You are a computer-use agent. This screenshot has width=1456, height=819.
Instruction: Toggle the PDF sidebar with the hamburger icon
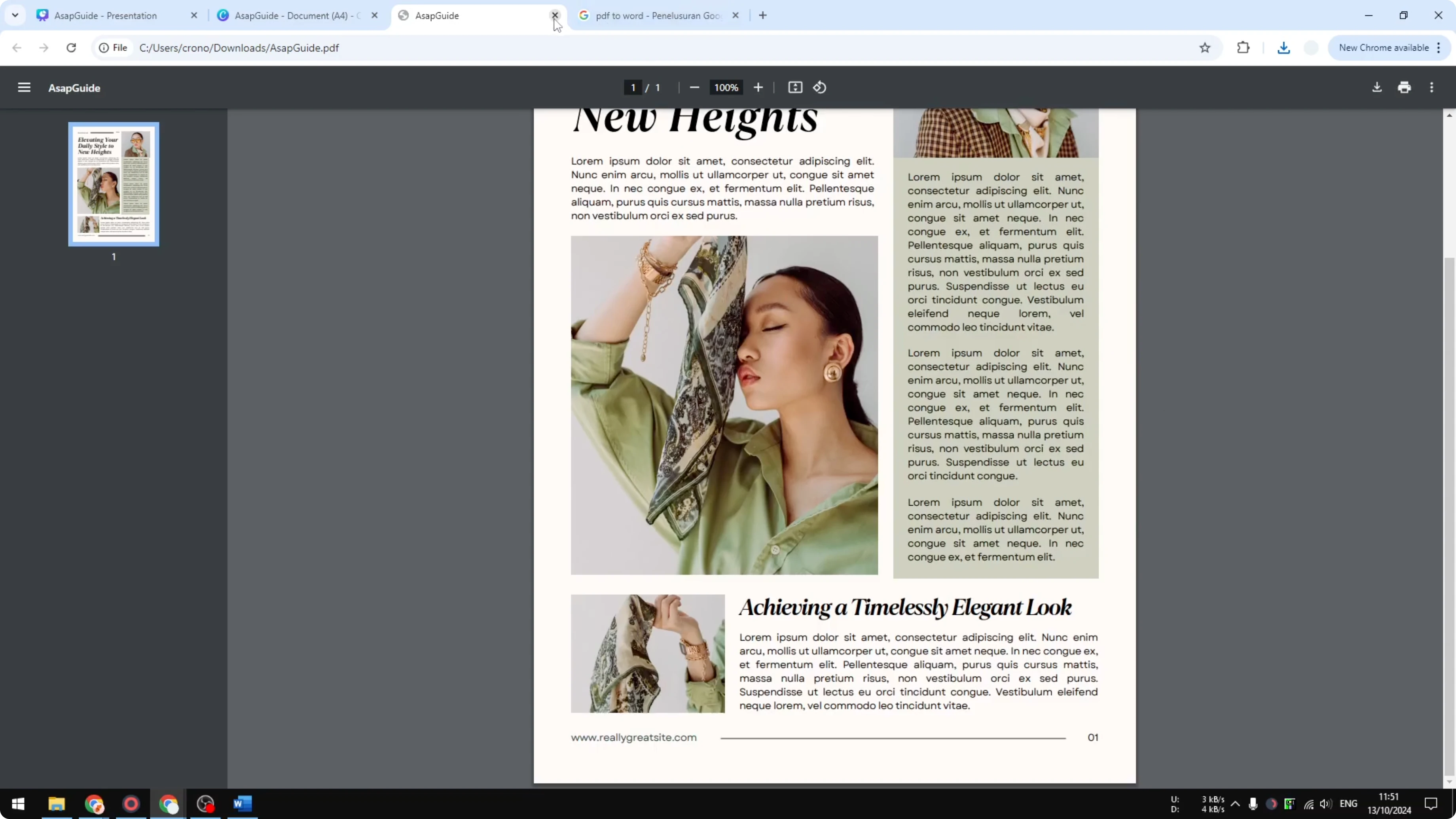pyautogui.click(x=24, y=87)
